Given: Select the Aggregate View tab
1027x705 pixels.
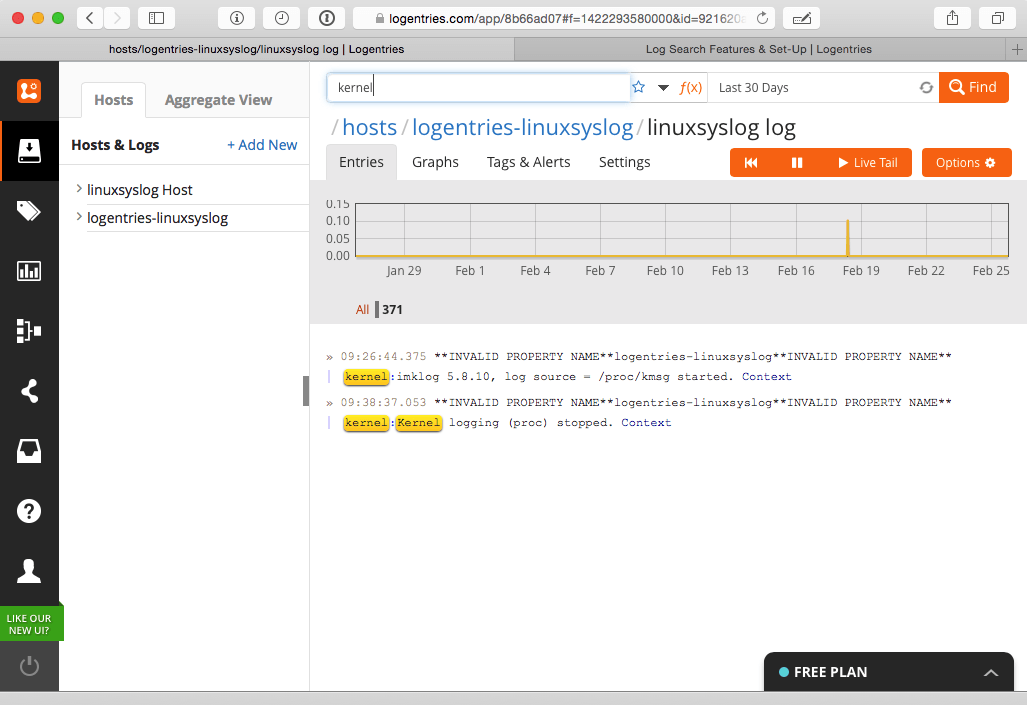Looking at the screenshot, I should coord(218,100).
